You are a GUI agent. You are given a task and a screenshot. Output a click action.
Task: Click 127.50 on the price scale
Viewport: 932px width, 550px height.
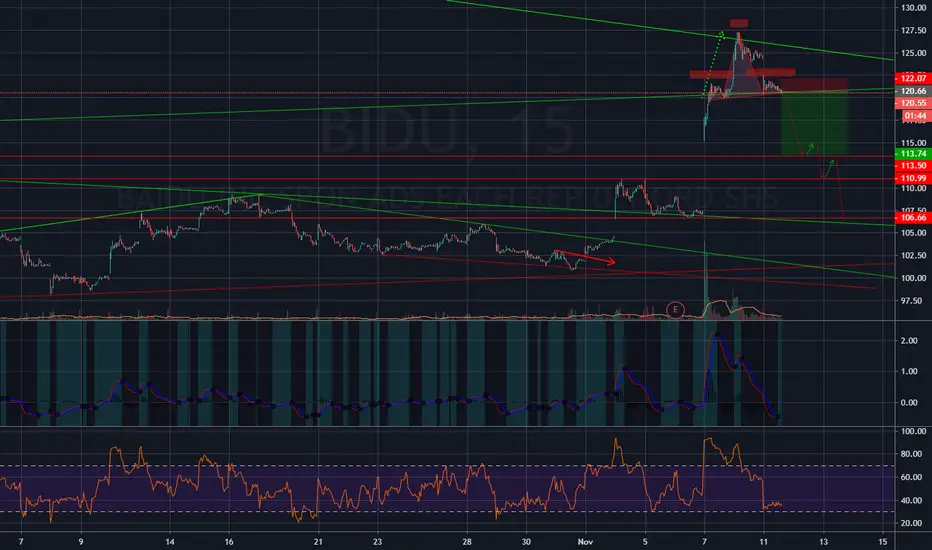(914, 30)
